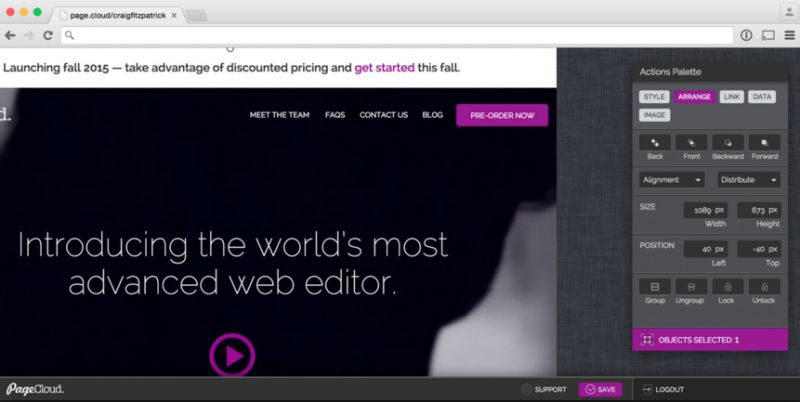Viewport: 800px width, 402px height.
Task: Lock the selected object
Action: (728, 287)
